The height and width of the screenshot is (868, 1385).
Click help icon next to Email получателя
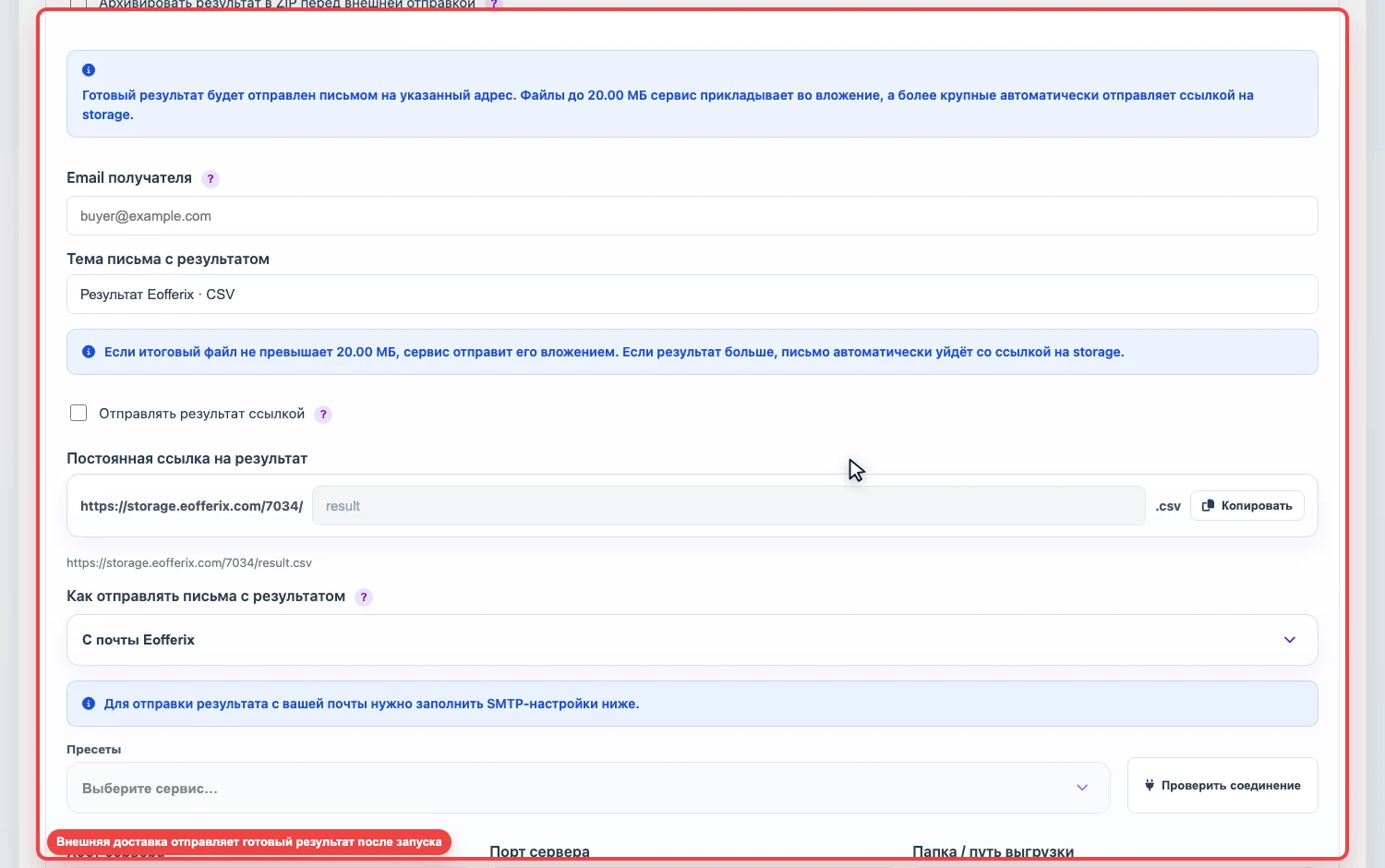(x=211, y=179)
